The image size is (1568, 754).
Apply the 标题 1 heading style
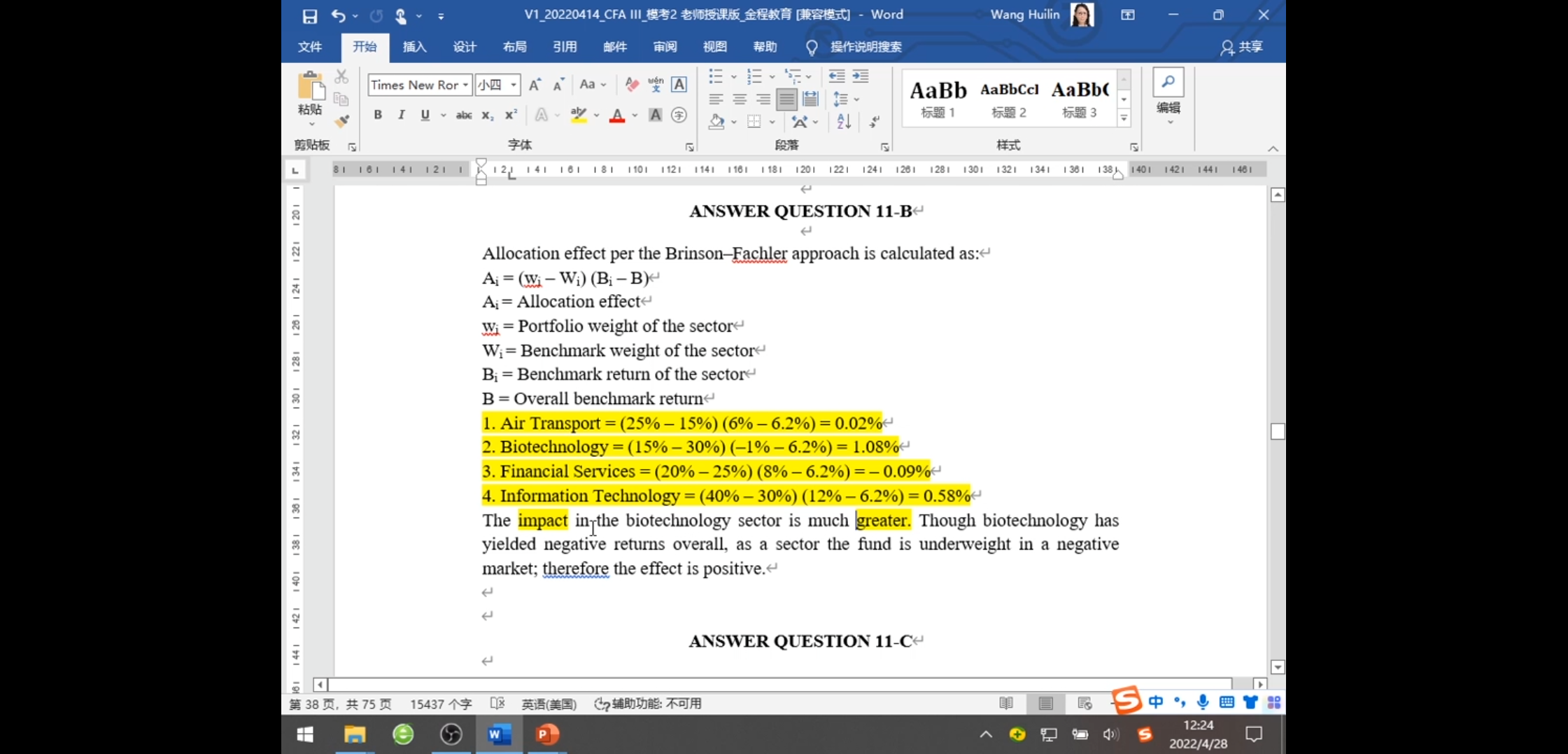tap(938, 99)
